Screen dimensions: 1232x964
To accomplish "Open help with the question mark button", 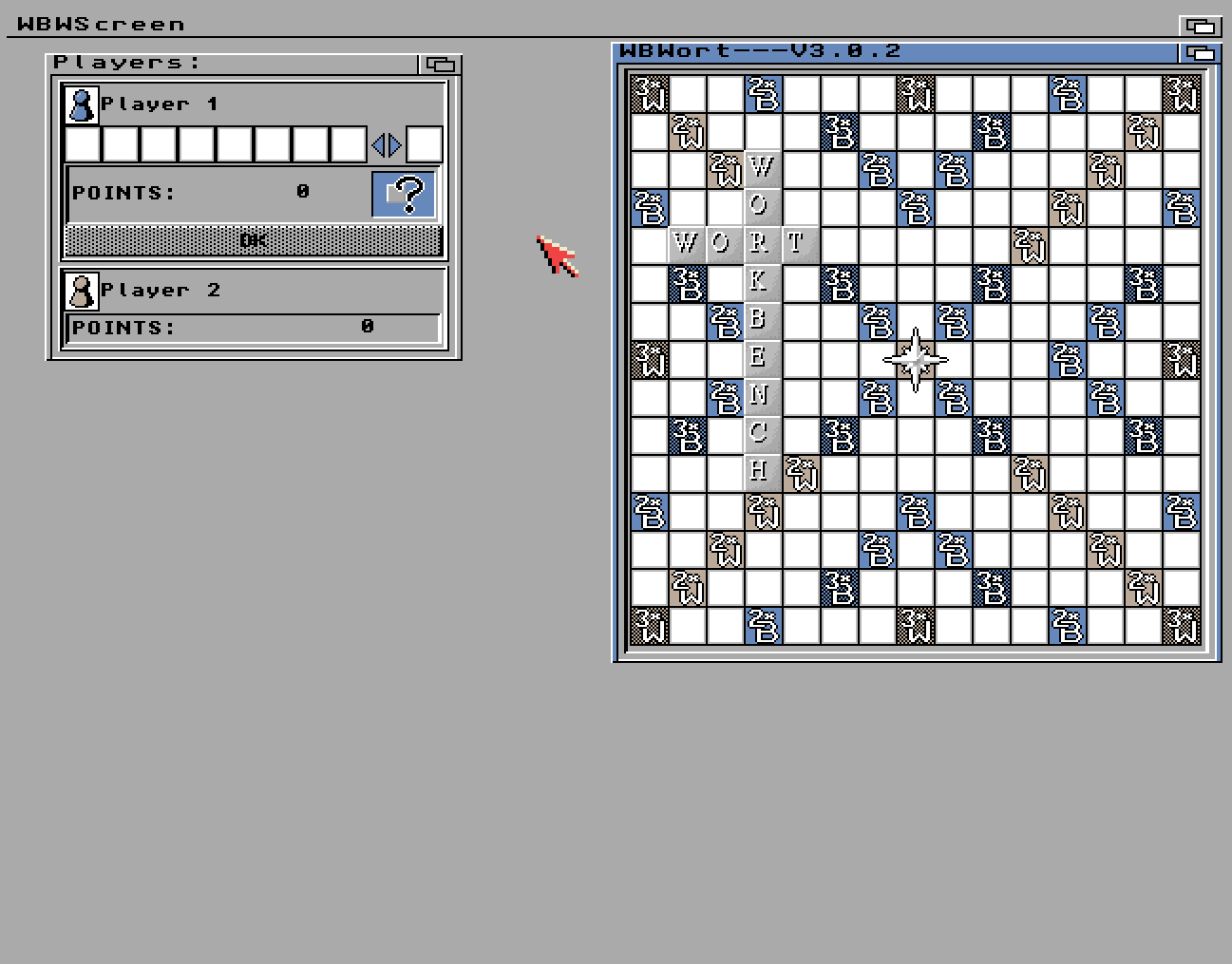I will point(404,194).
